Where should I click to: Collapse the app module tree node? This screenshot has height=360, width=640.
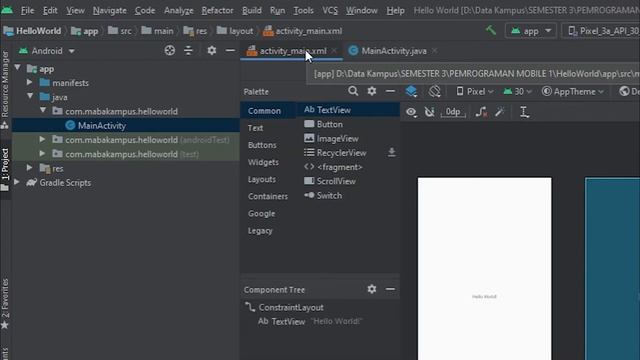coord(18,68)
